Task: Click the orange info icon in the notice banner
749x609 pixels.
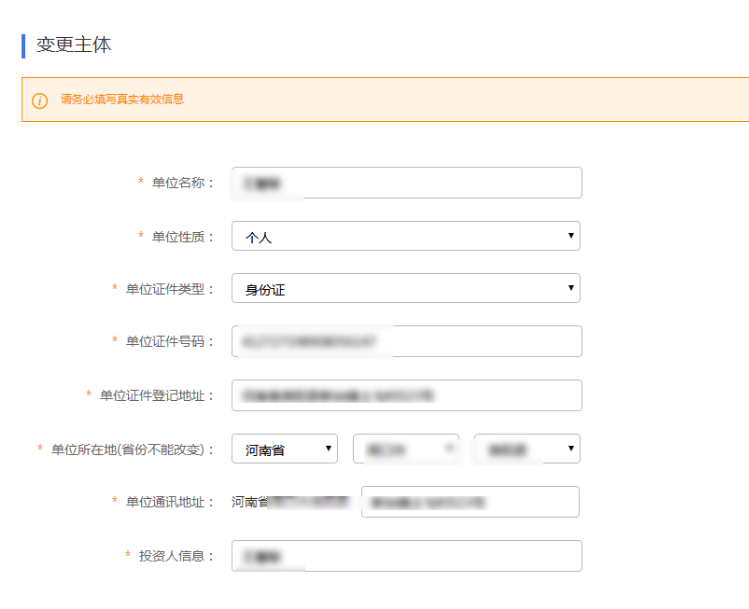Action: click(40, 100)
